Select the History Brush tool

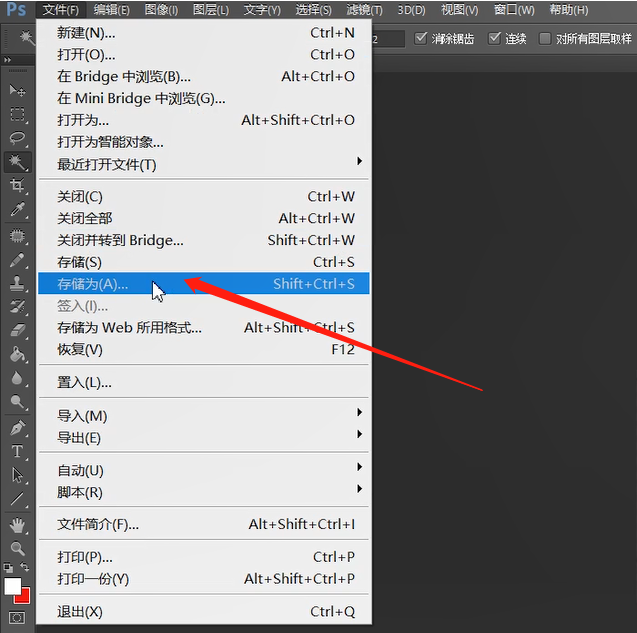pos(17,307)
